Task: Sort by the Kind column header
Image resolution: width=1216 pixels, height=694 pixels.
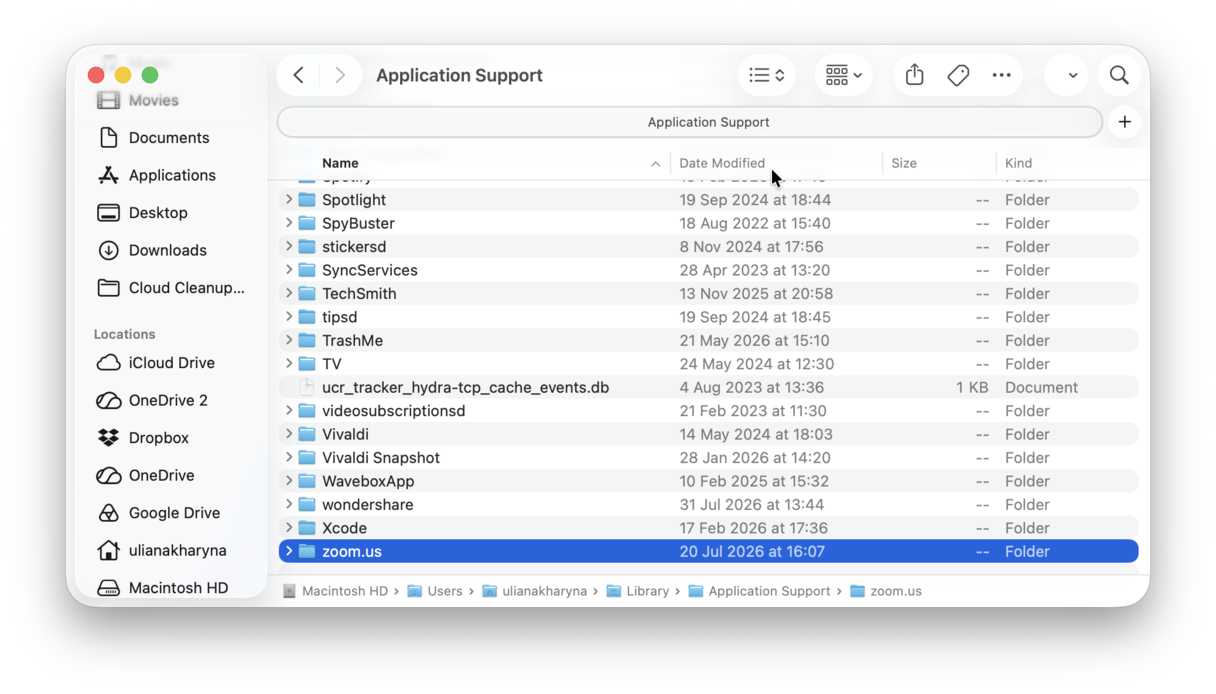Action: pyautogui.click(x=1018, y=163)
